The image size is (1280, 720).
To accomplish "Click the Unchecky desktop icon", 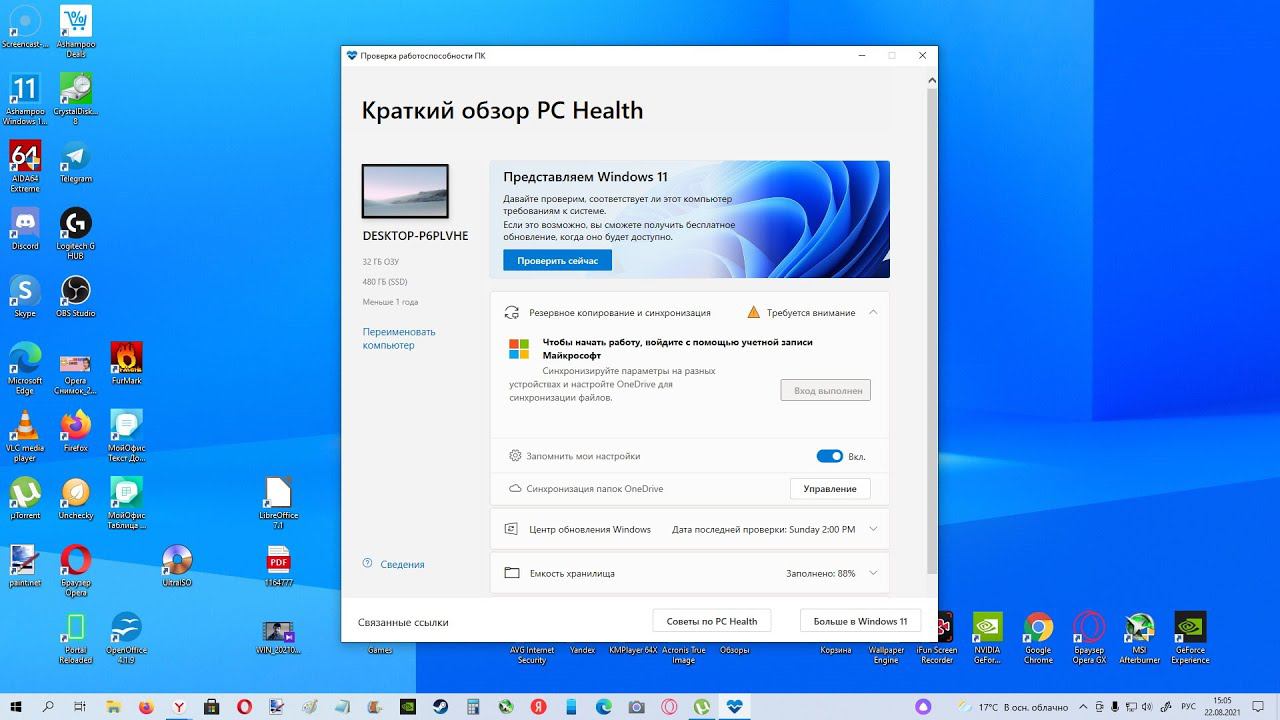I will click(75, 498).
